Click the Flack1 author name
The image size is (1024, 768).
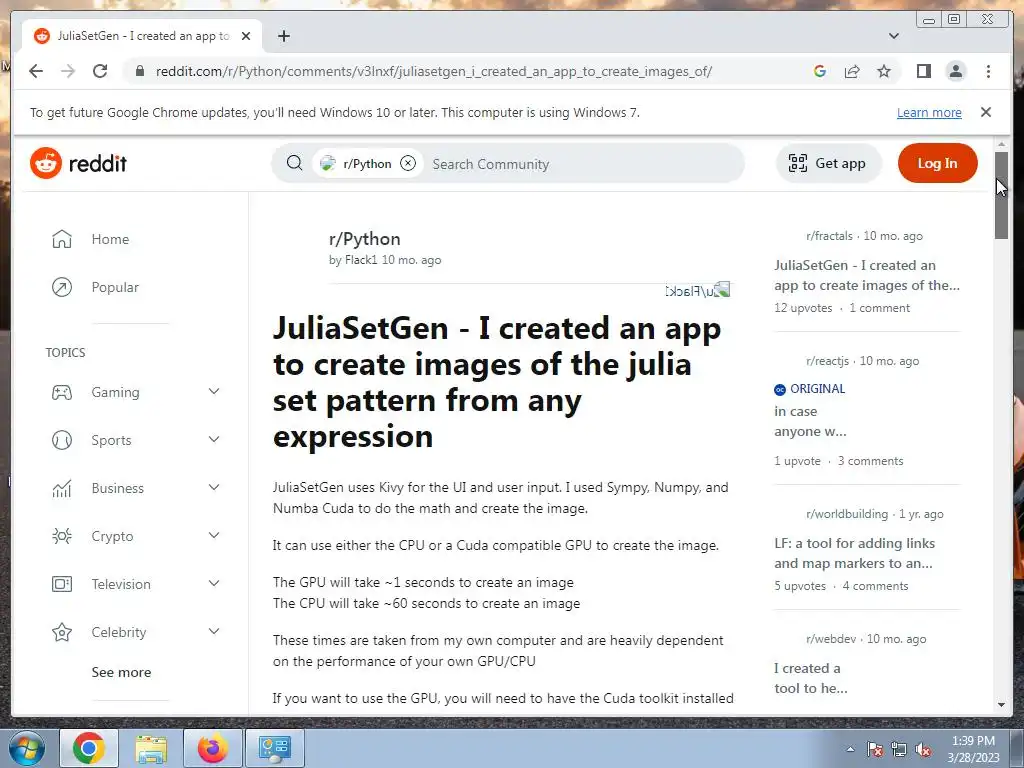click(361, 260)
